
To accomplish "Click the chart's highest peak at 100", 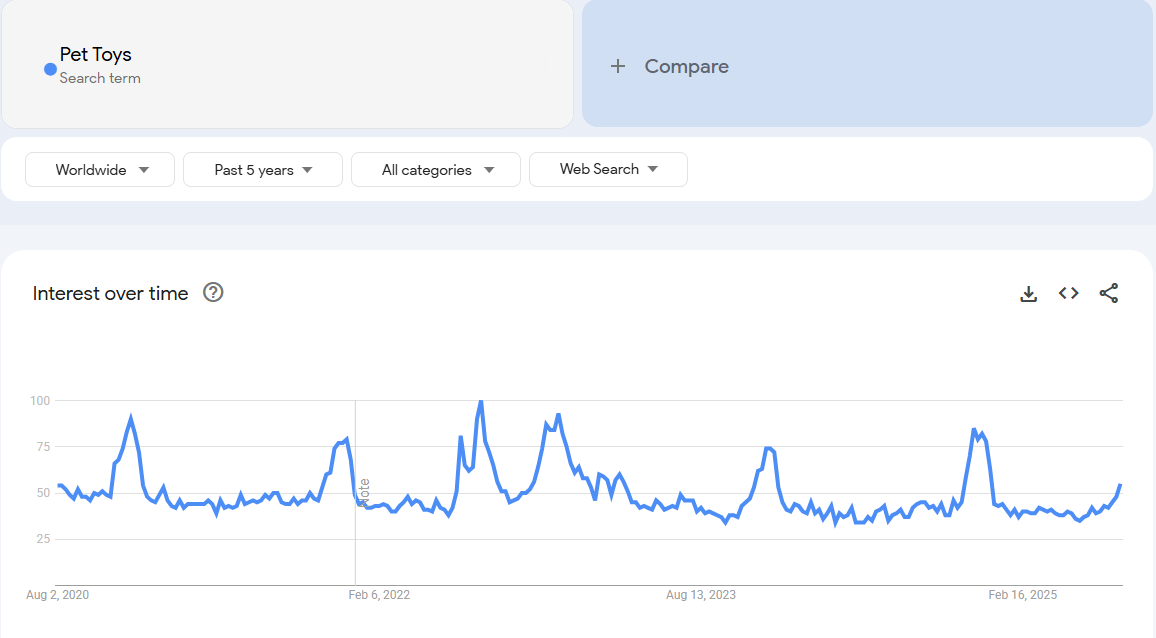I will tap(481, 401).
